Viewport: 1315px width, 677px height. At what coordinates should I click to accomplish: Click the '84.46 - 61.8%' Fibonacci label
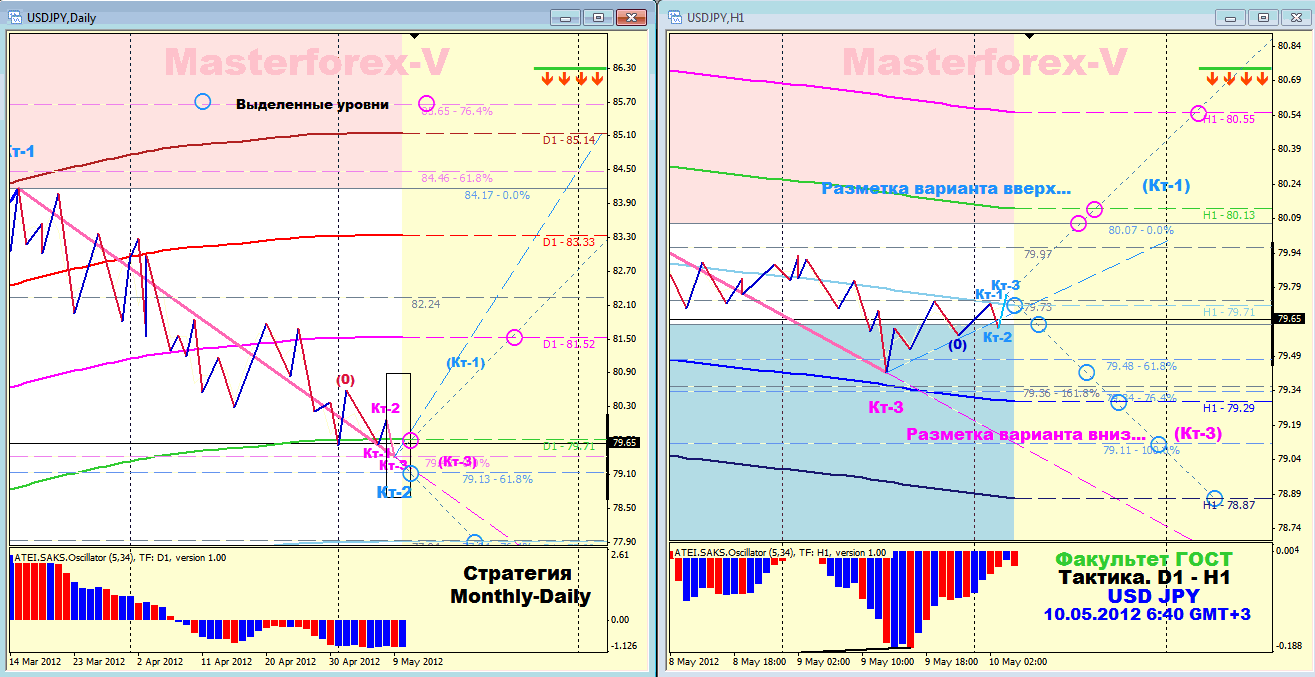pos(456,179)
